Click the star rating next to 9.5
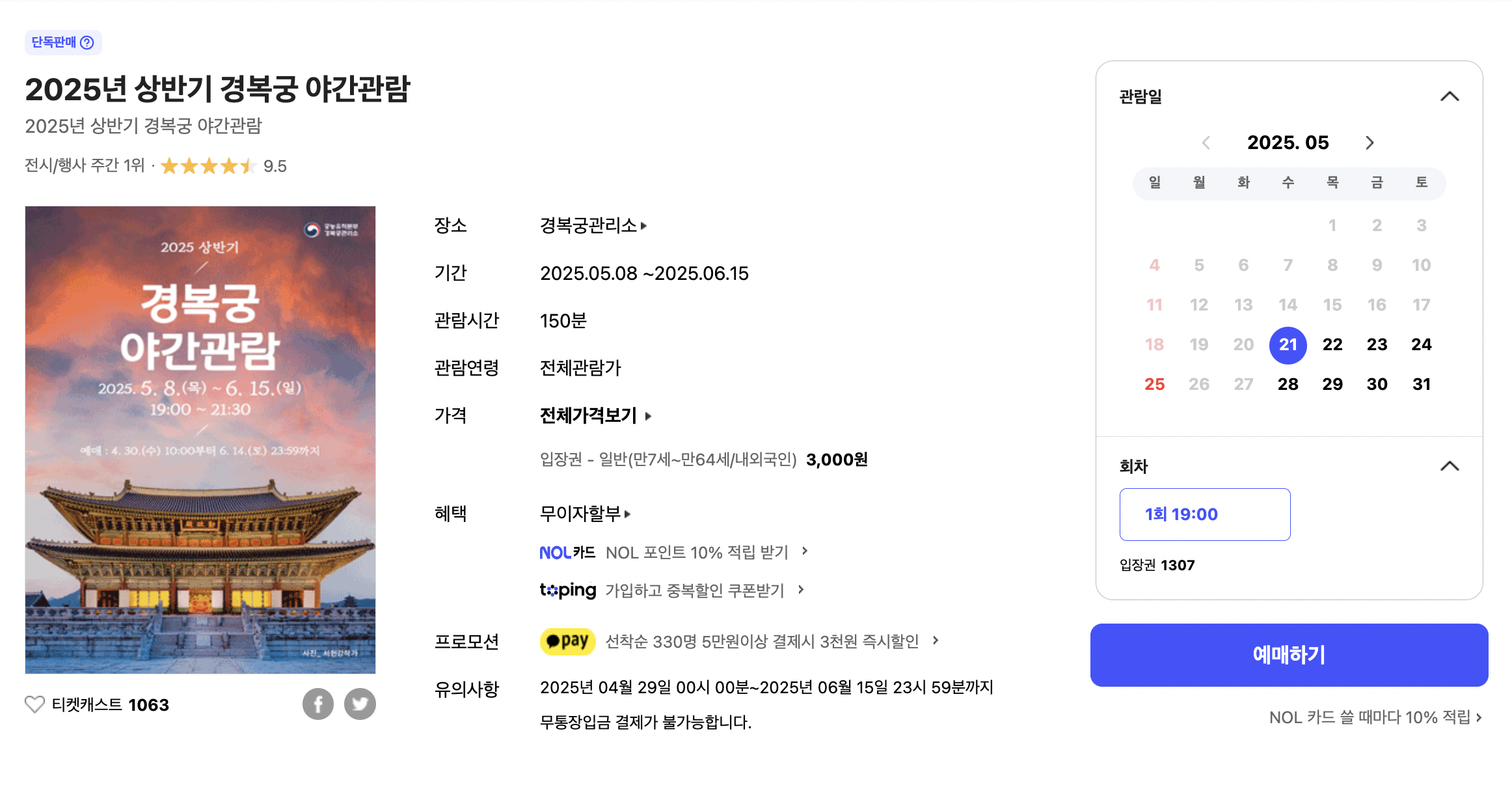This screenshot has width=1512, height=785. tap(208, 166)
